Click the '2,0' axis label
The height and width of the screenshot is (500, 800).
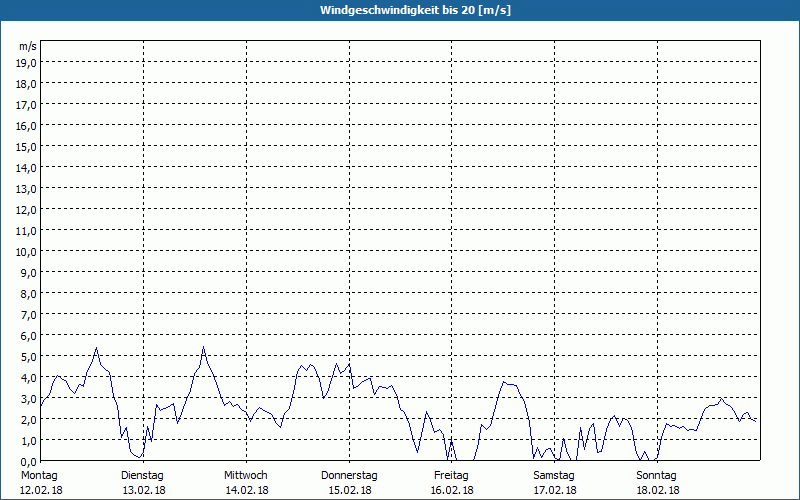coord(29,419)
